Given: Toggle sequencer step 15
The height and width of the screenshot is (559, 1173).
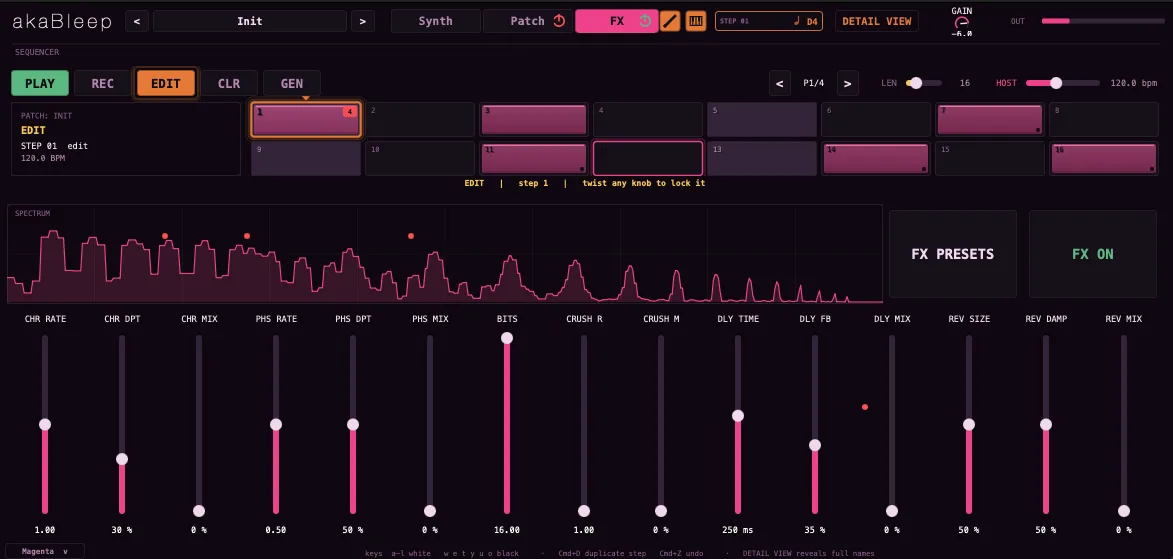Looking at the screenshot, I should click(990, 158).
